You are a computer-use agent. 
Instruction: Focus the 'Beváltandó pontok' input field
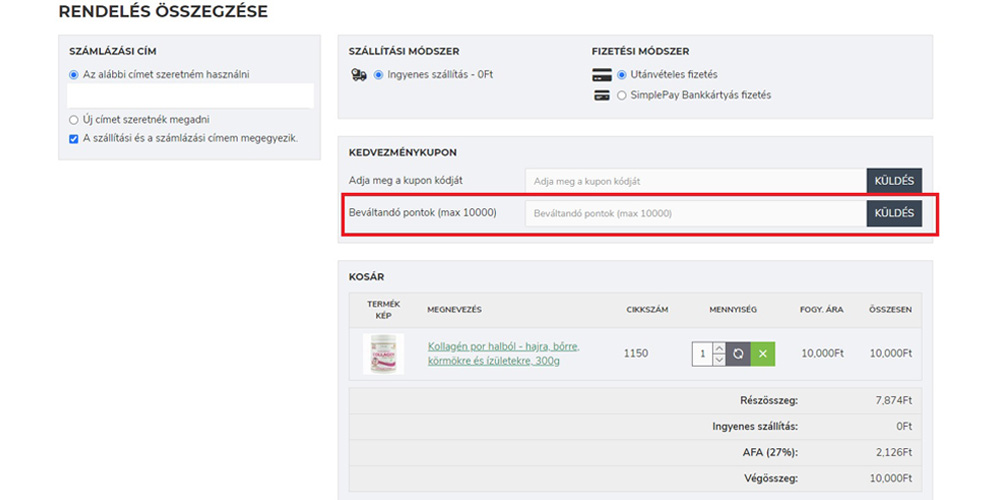click(x=695, y=214)
